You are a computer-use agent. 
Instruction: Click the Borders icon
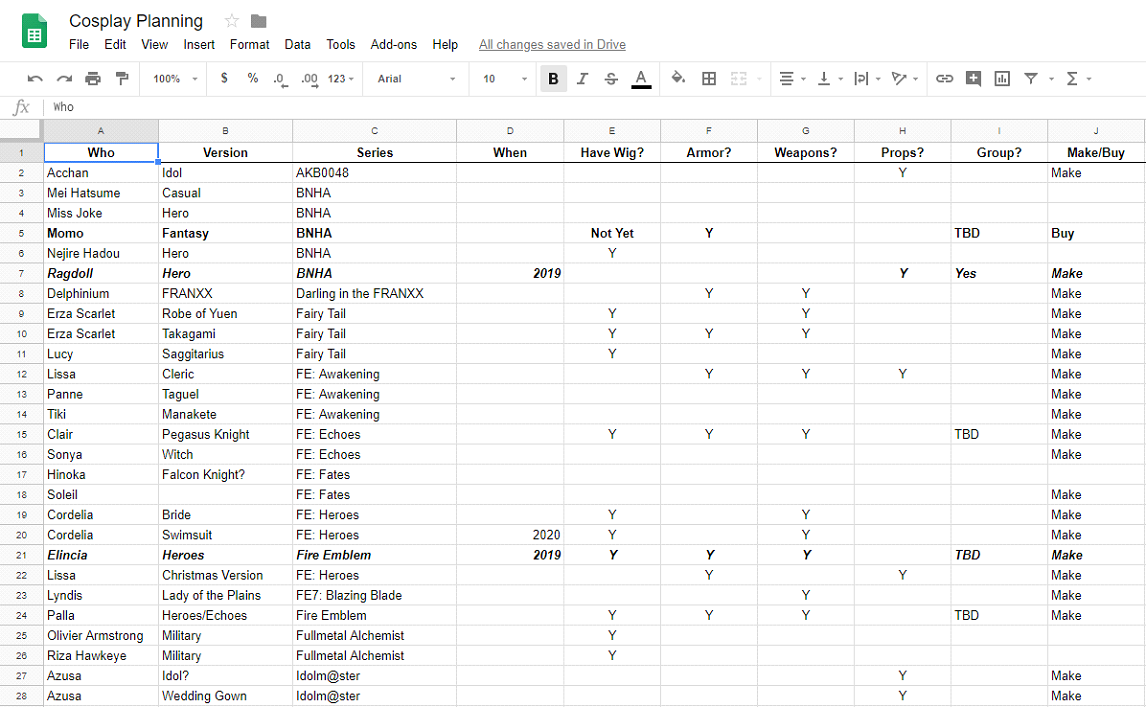(708, 78)
